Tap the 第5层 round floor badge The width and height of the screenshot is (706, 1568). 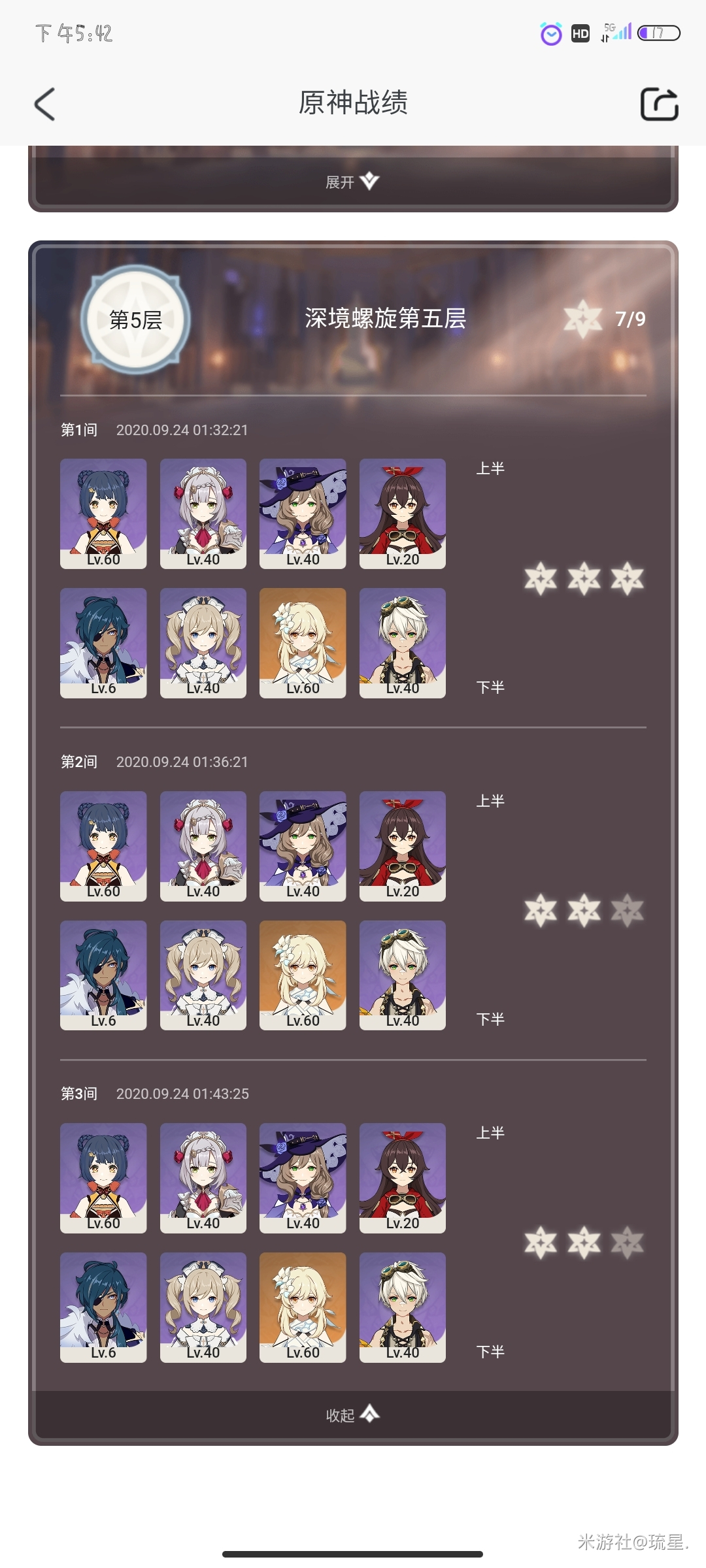135,319
